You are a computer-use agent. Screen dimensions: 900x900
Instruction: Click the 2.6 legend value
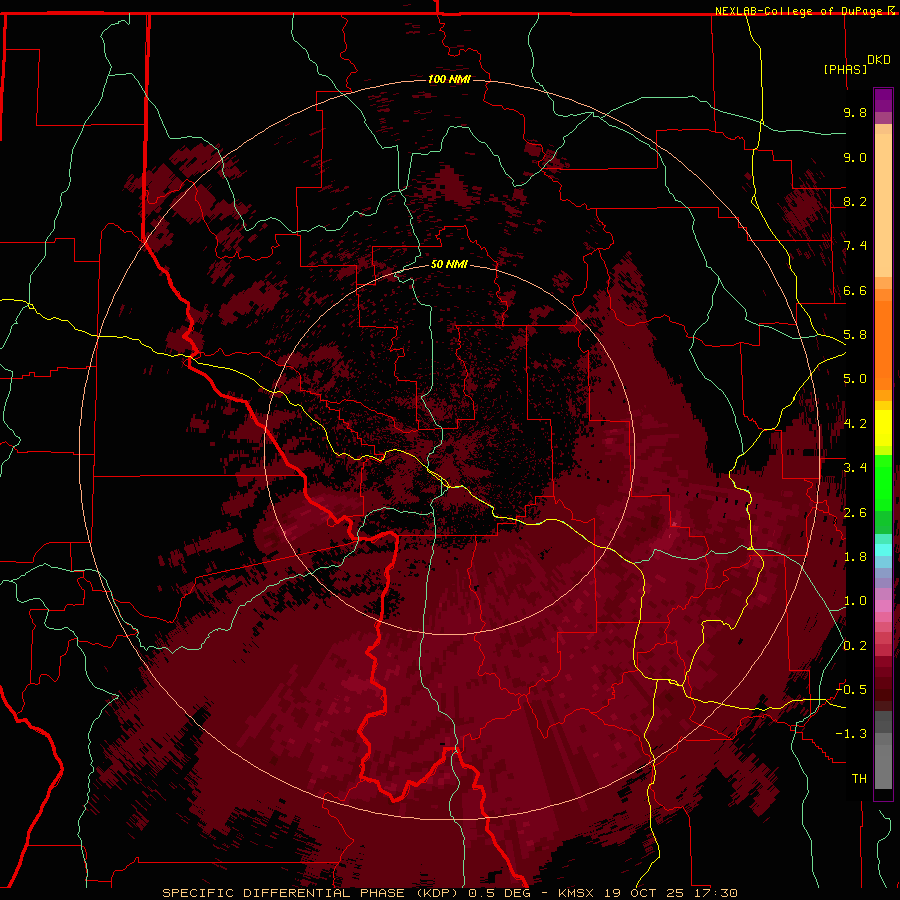tap(855, 513)
